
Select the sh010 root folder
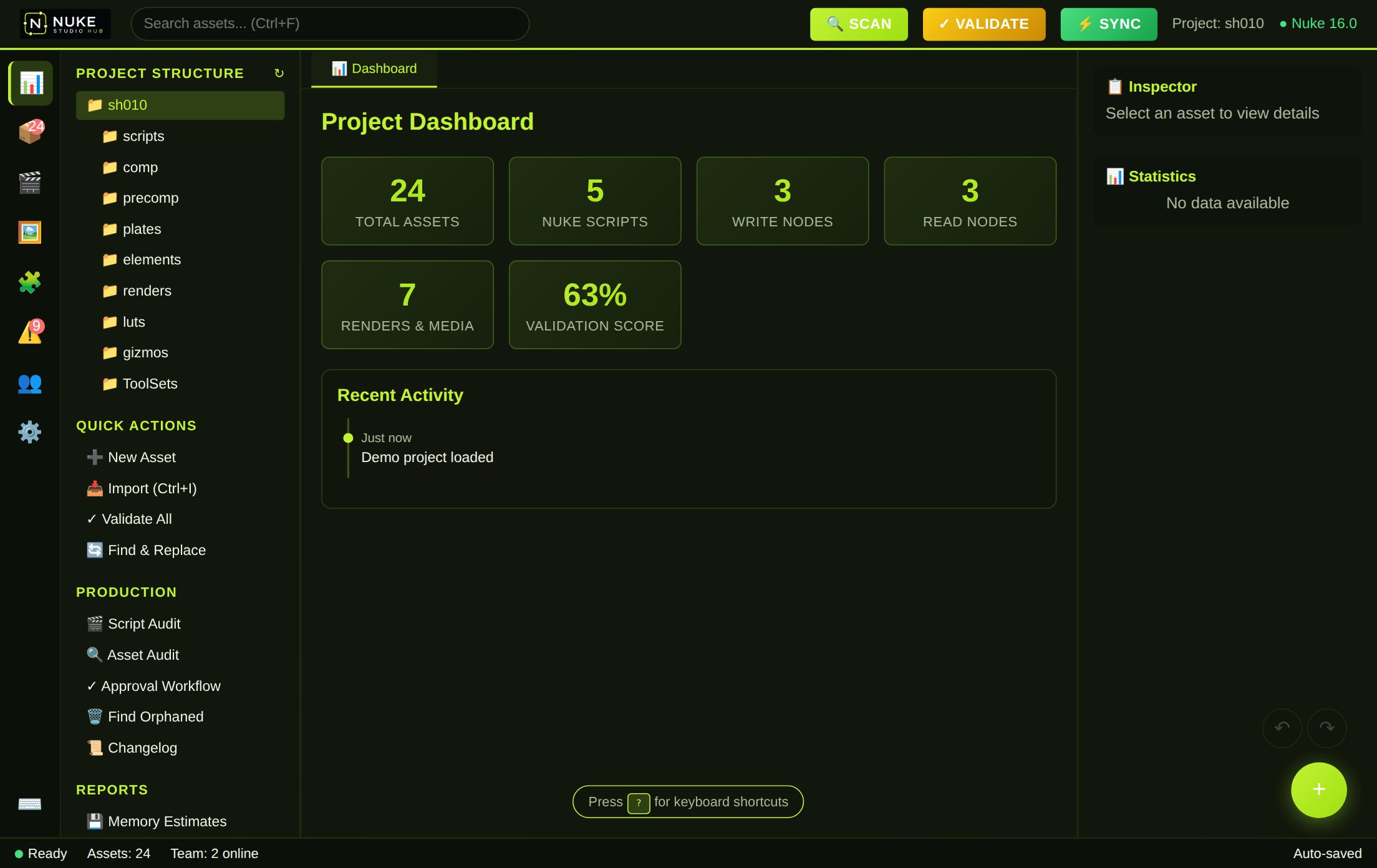180,105
